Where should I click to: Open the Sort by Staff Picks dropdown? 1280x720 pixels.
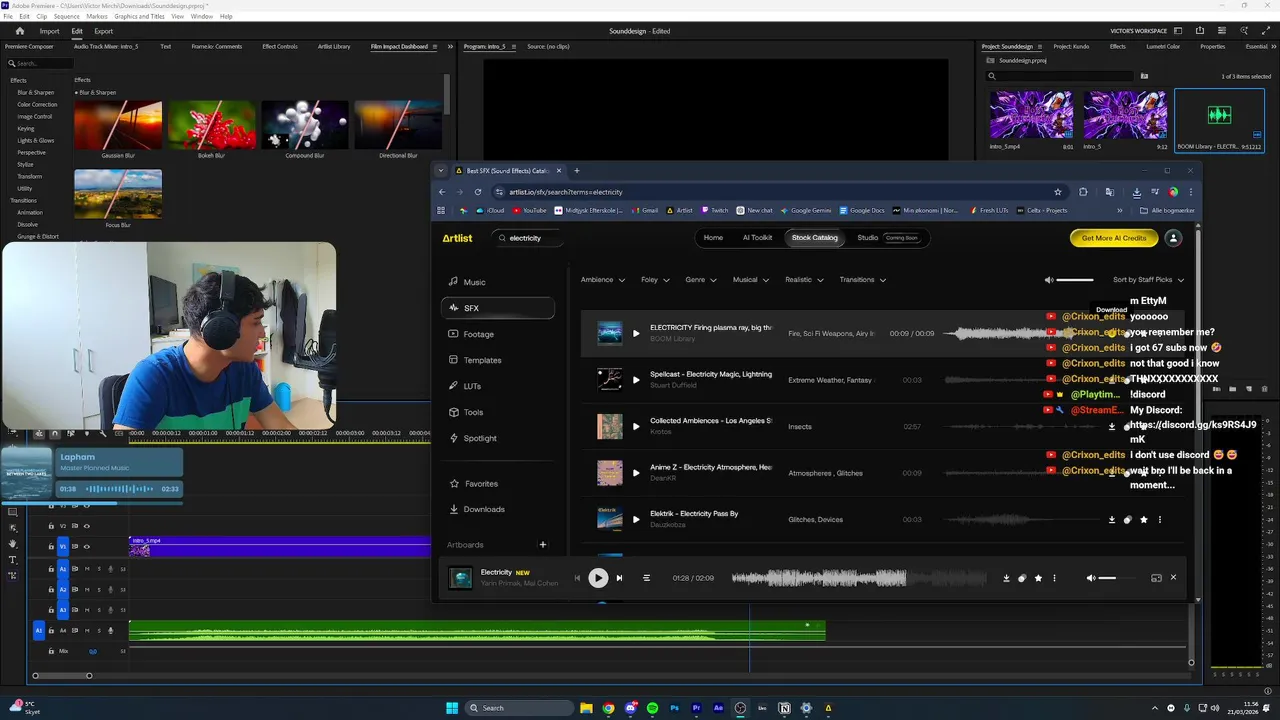tap(1148, 280)
